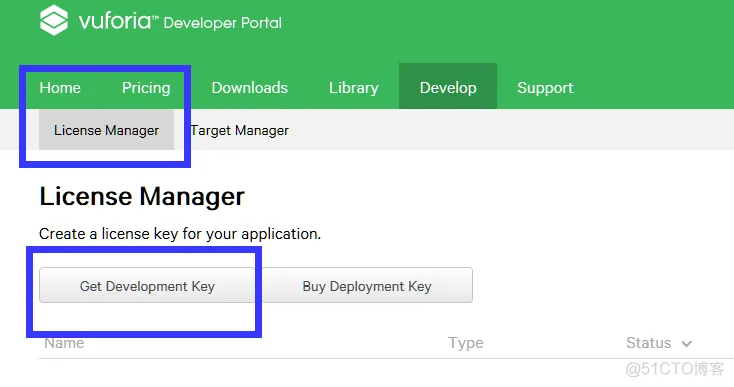Select the License Manager page heading

click(142, 197)
